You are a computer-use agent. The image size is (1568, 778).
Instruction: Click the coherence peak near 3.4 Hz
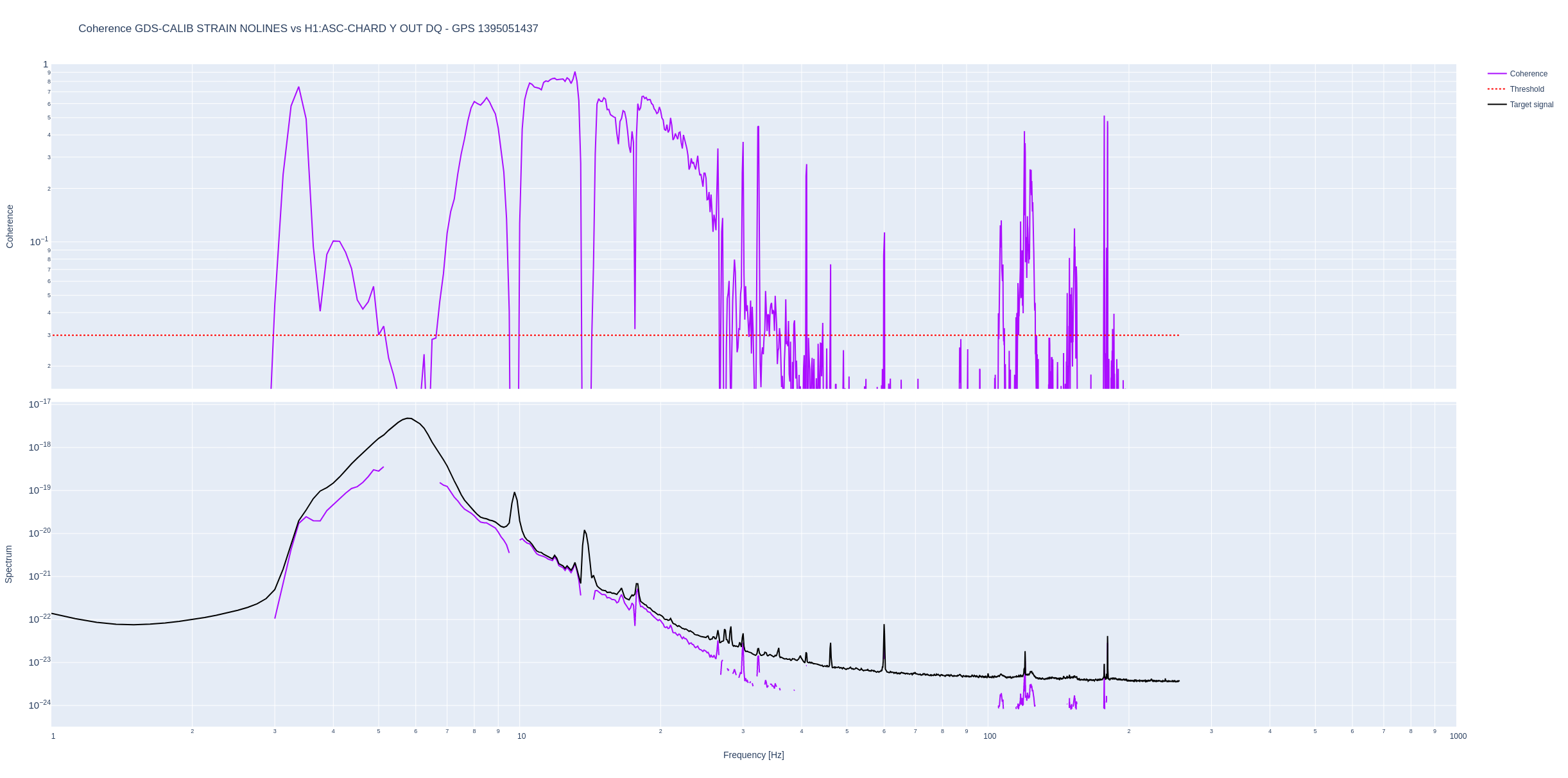pyautogui.click(x=298, y=88)
